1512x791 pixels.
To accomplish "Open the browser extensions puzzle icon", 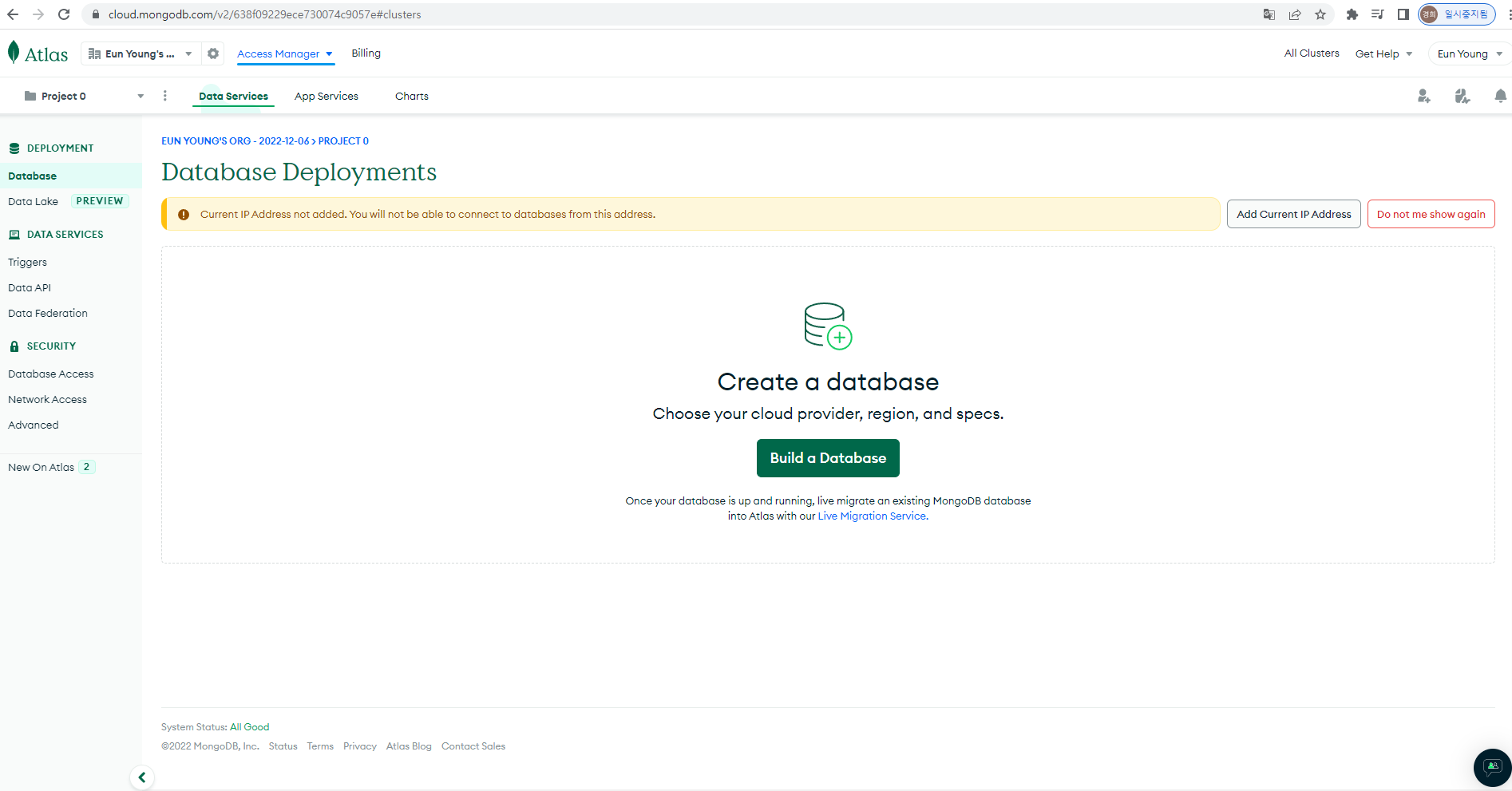I will [1352, 14].
